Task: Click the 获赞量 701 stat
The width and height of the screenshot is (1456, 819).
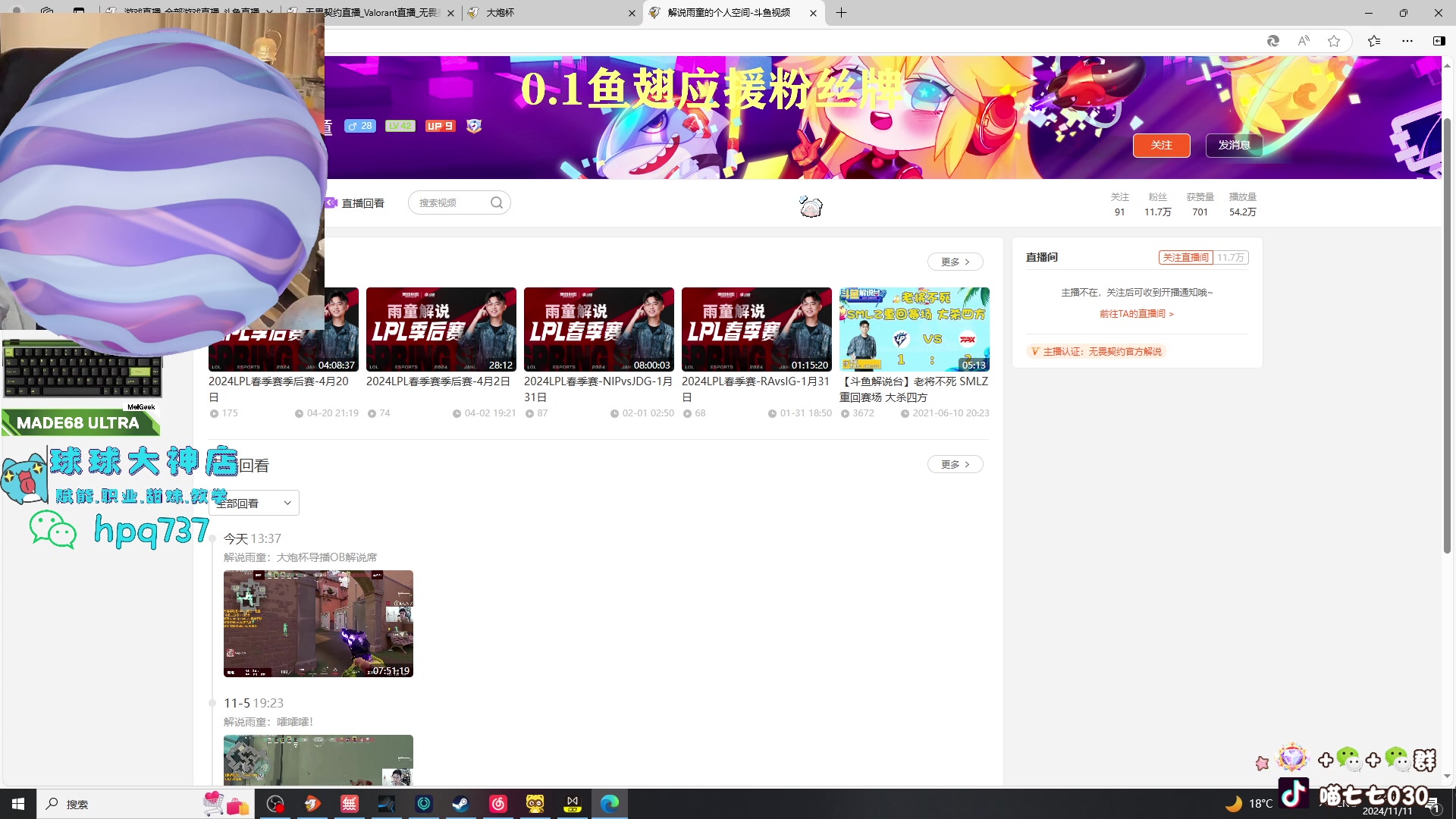Action: (1200, 204)
